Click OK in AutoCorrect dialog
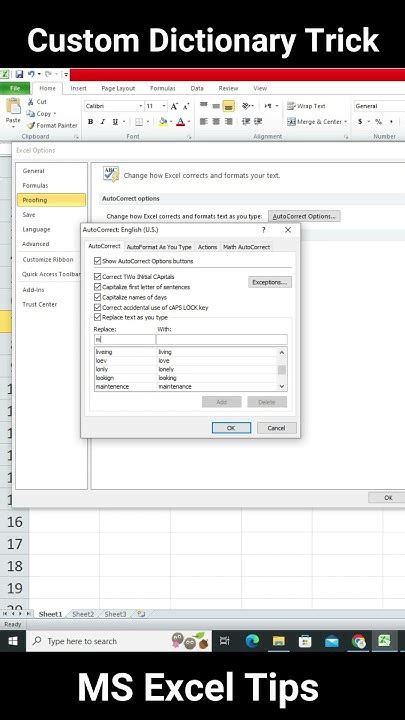 (231, 428)
